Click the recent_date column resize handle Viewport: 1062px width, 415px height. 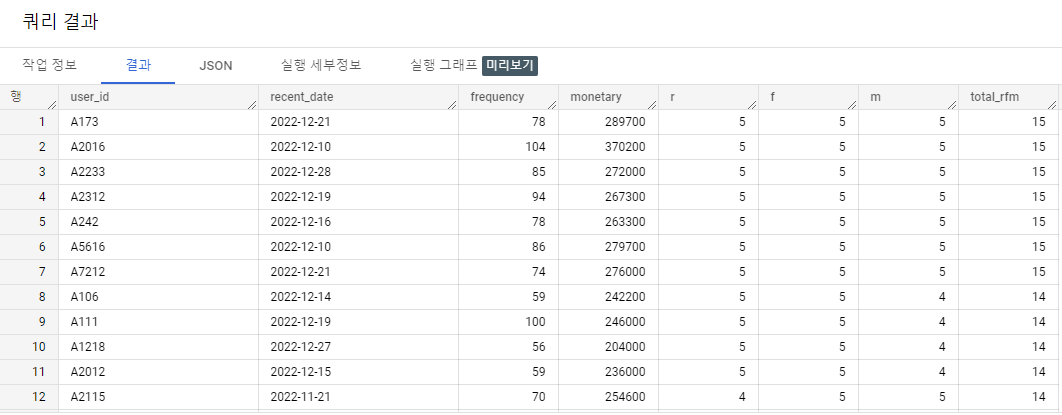452,104
